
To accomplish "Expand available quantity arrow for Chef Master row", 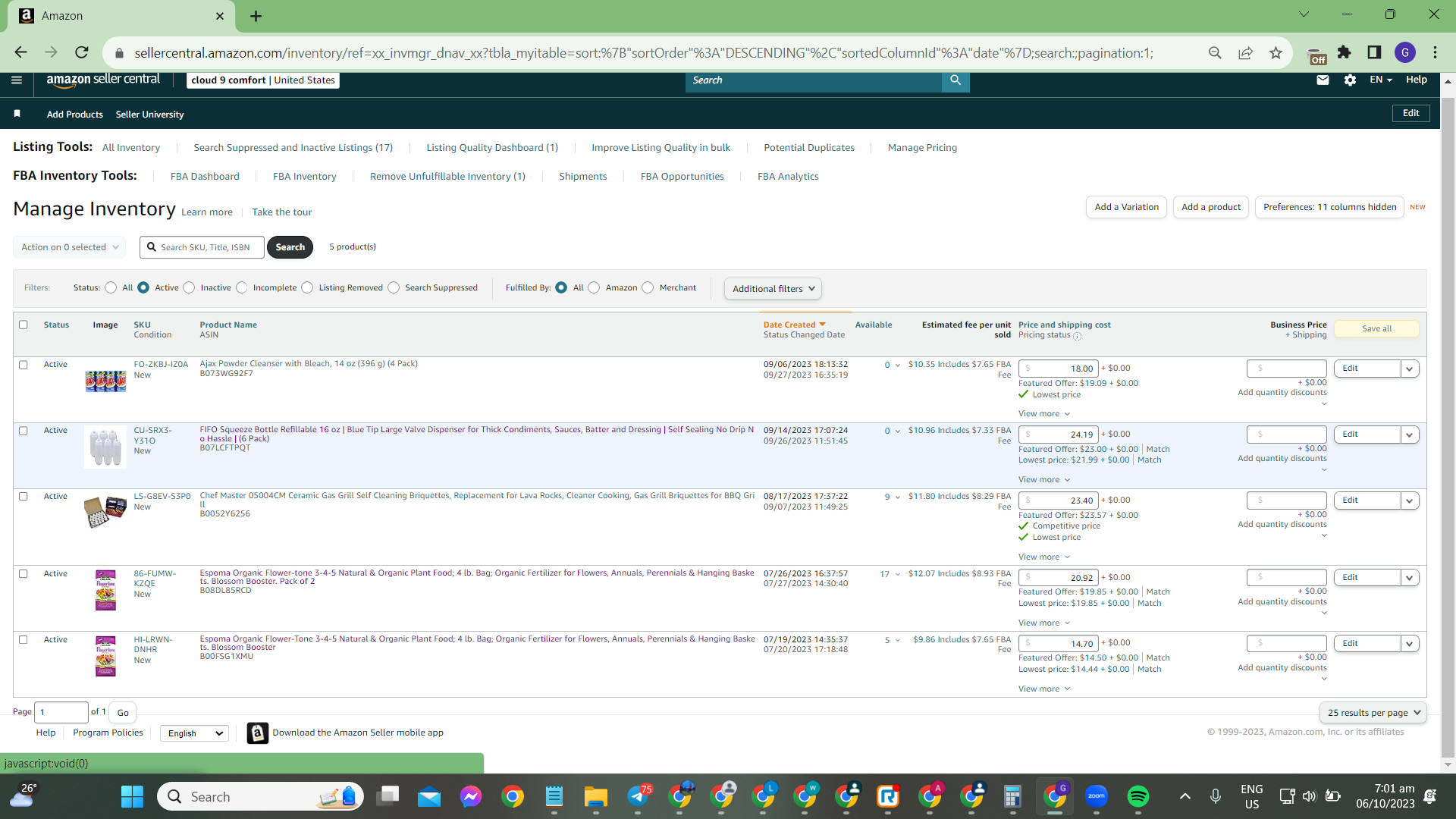I will point(898,497).
